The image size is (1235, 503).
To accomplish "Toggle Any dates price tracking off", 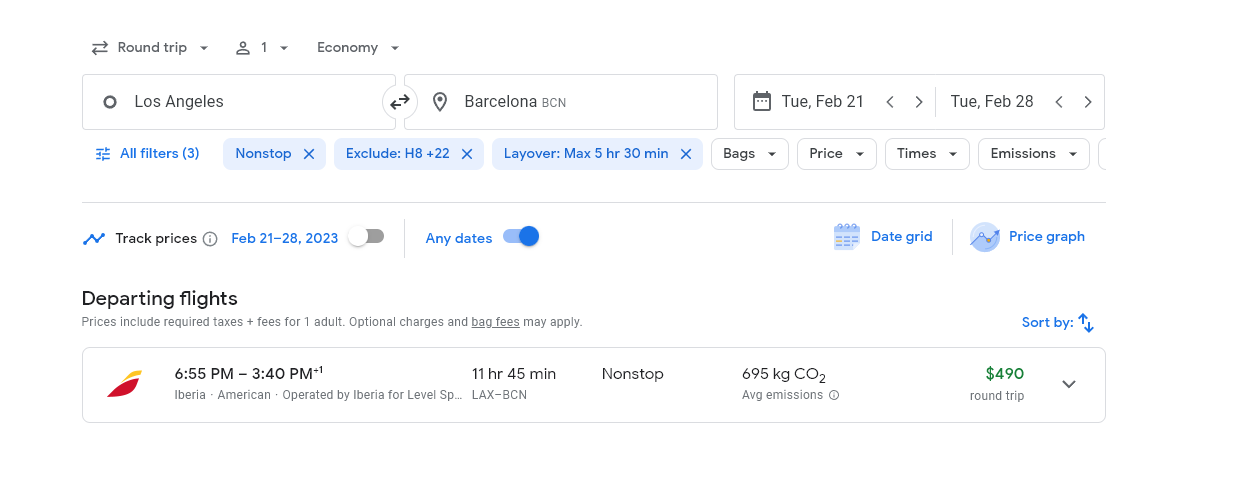I will [x=521, y=237].
